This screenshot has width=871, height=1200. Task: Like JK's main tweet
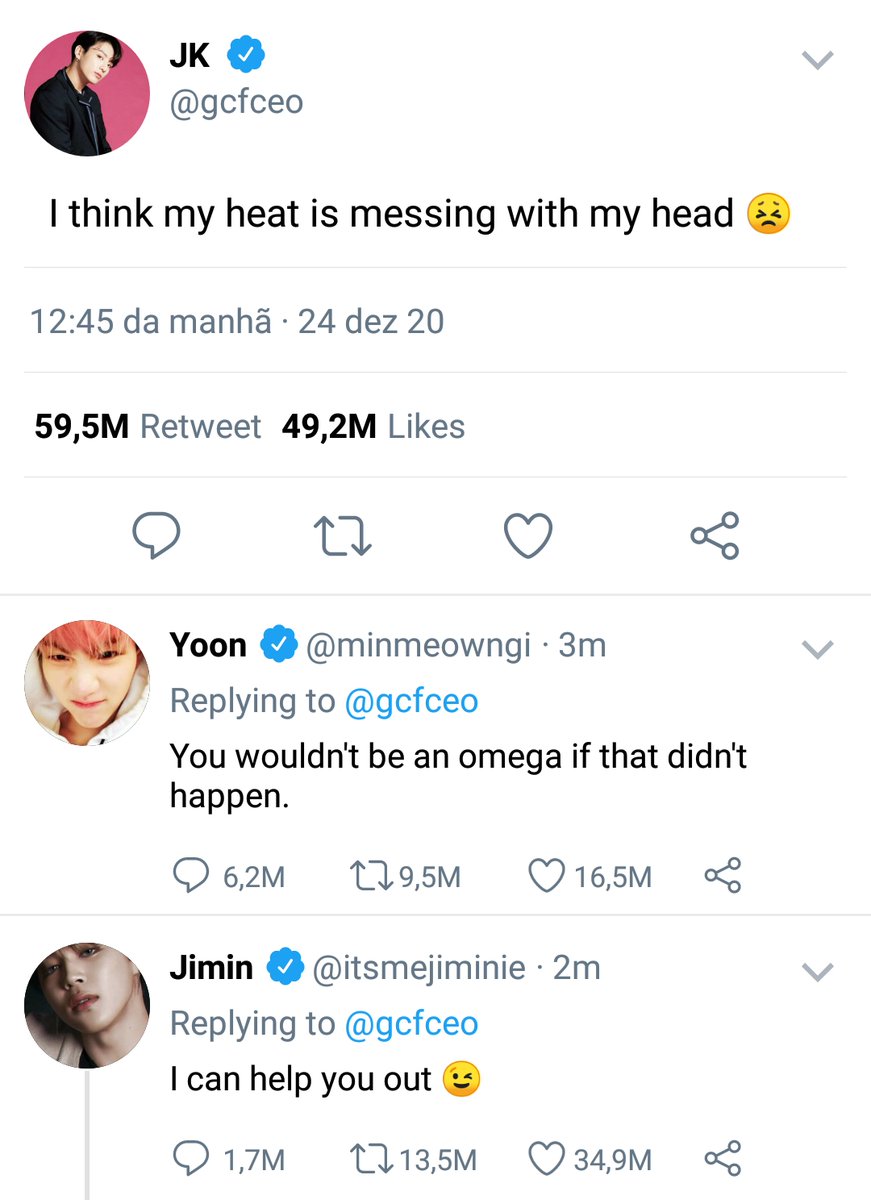[x=528, y=536]
